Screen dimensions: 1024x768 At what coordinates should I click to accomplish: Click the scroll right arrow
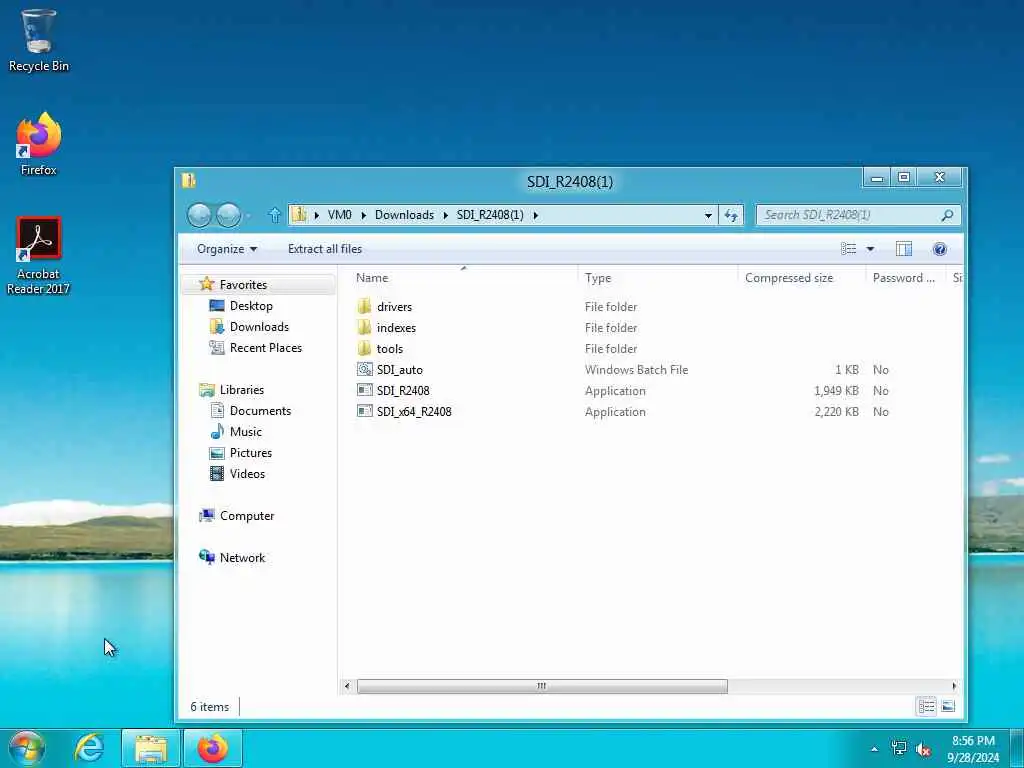(954, 686)
